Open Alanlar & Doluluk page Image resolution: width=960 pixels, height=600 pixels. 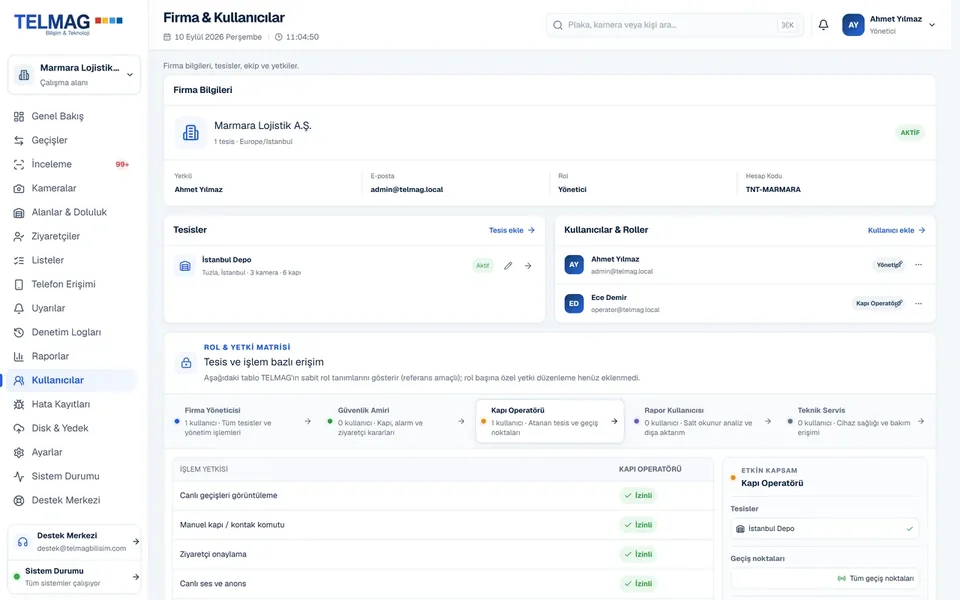(72, 212)
